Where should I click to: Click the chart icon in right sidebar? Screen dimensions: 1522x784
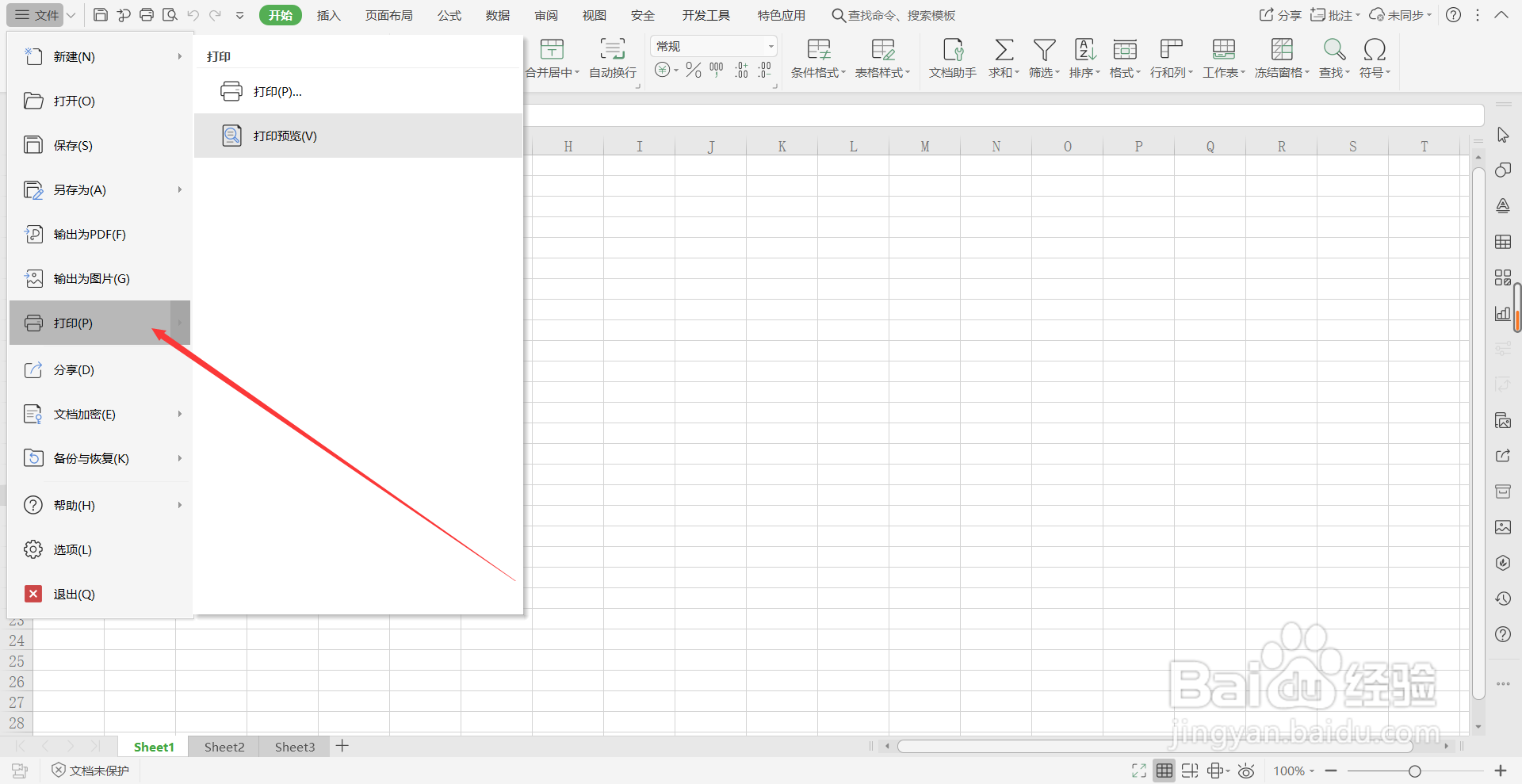click(x=1503, y=313)
